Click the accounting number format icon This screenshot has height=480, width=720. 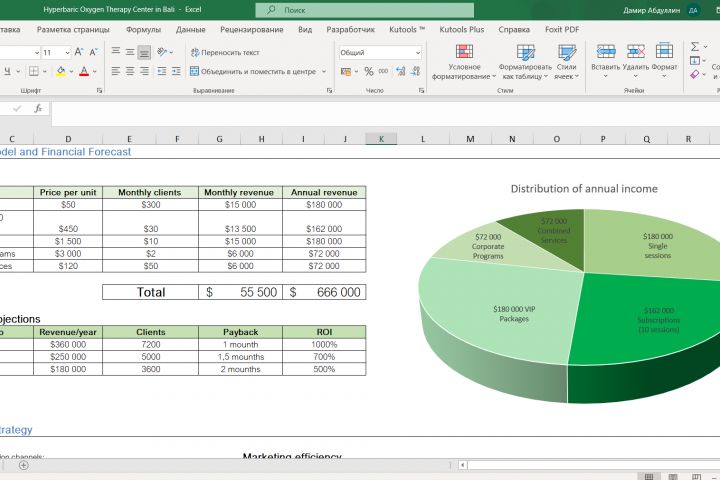point(346,71)
